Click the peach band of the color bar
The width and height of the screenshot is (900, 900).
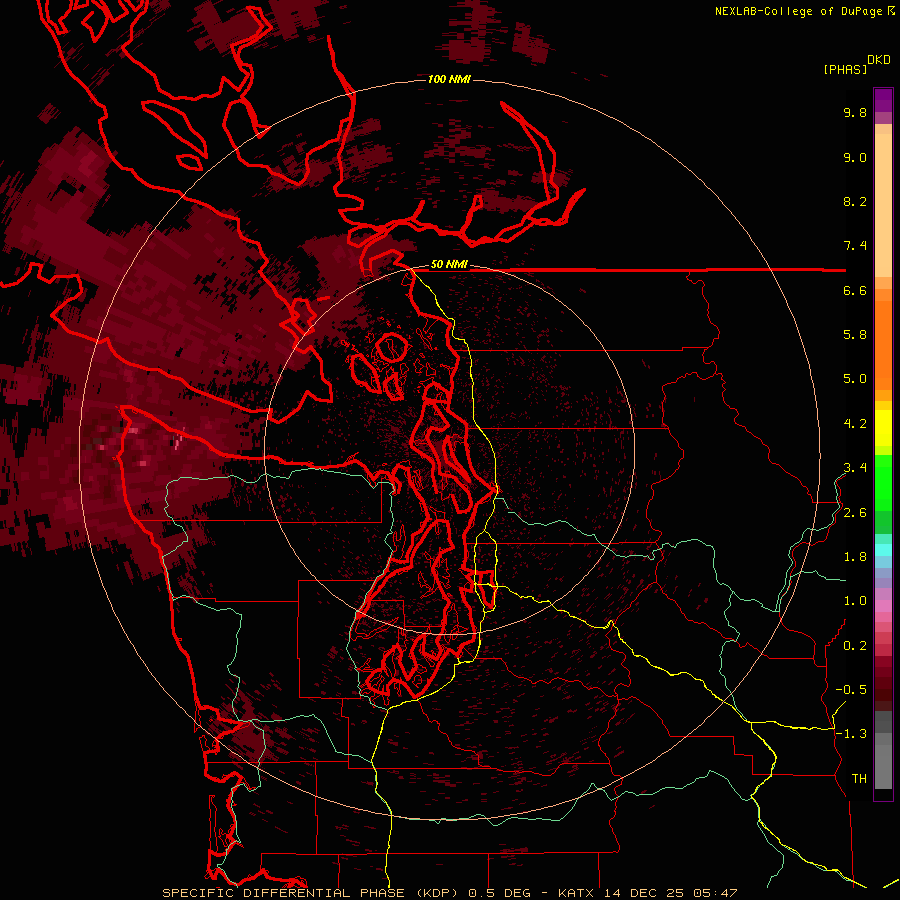(x=883, y=205)
